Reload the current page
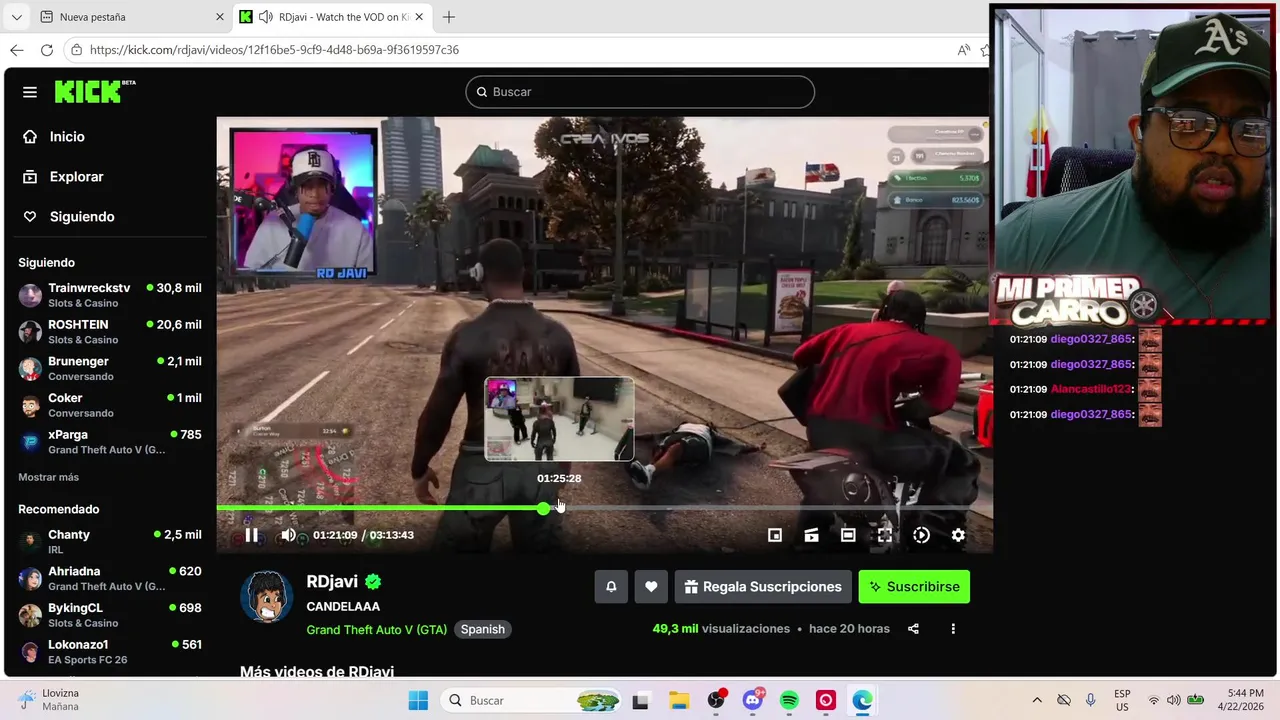1280x720 pixels. click(x=46, y=50)
